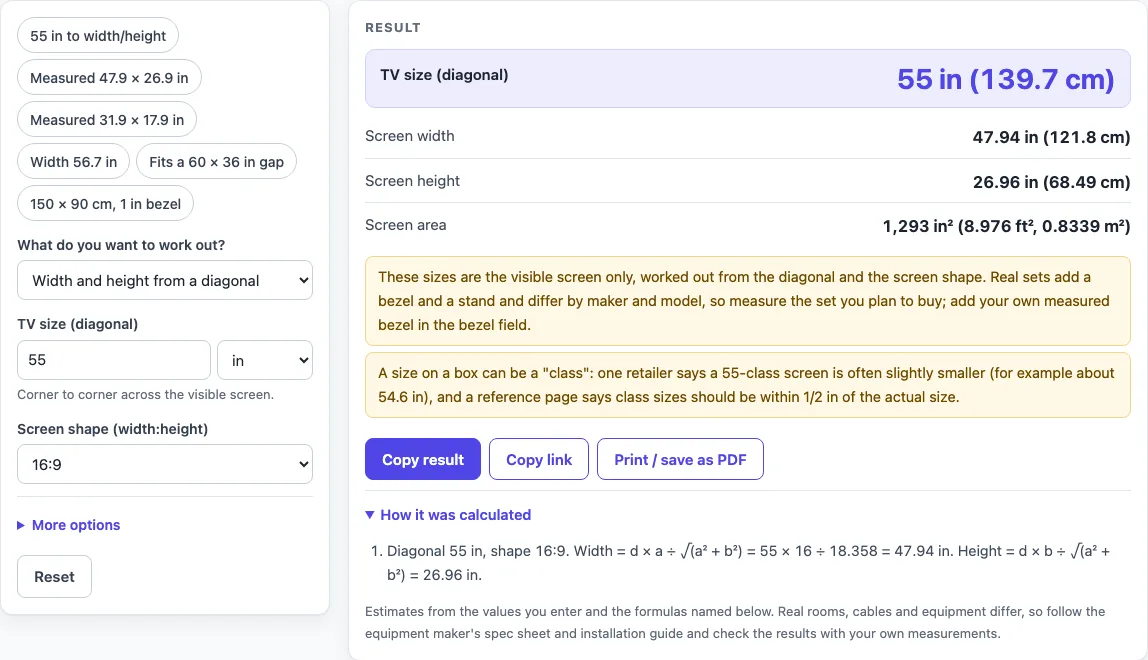This screenshot has height=660, width=1148.
Task: Click the screen width value '47.94 in (121.8 cm)'
Action: click(1051, 137)
